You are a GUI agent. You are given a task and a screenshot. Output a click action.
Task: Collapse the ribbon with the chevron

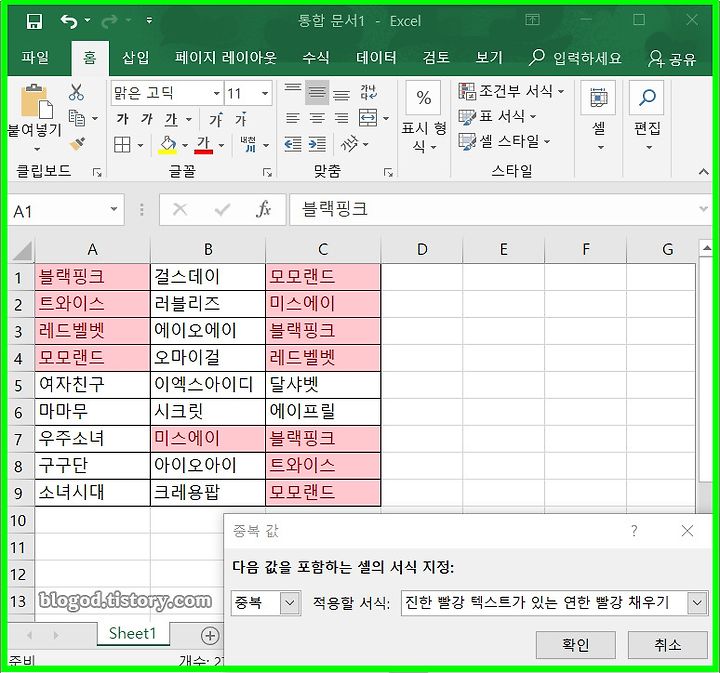coord(703,172)
